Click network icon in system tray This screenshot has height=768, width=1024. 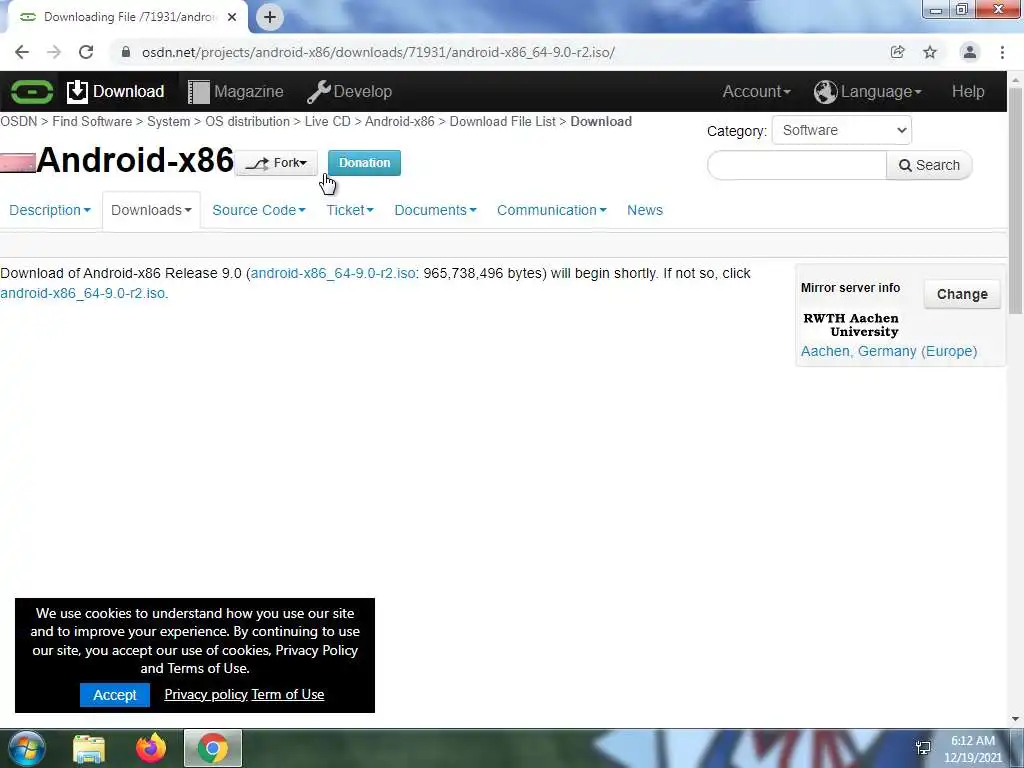923,748
